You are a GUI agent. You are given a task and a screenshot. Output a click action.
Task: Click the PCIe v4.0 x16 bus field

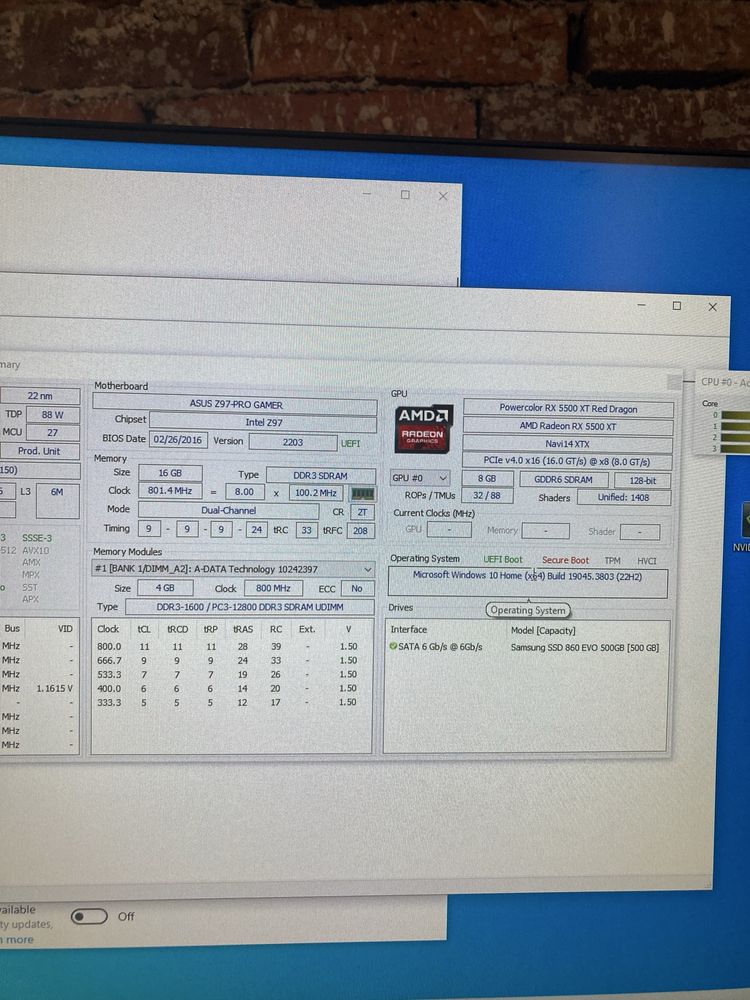click(567, 461)
